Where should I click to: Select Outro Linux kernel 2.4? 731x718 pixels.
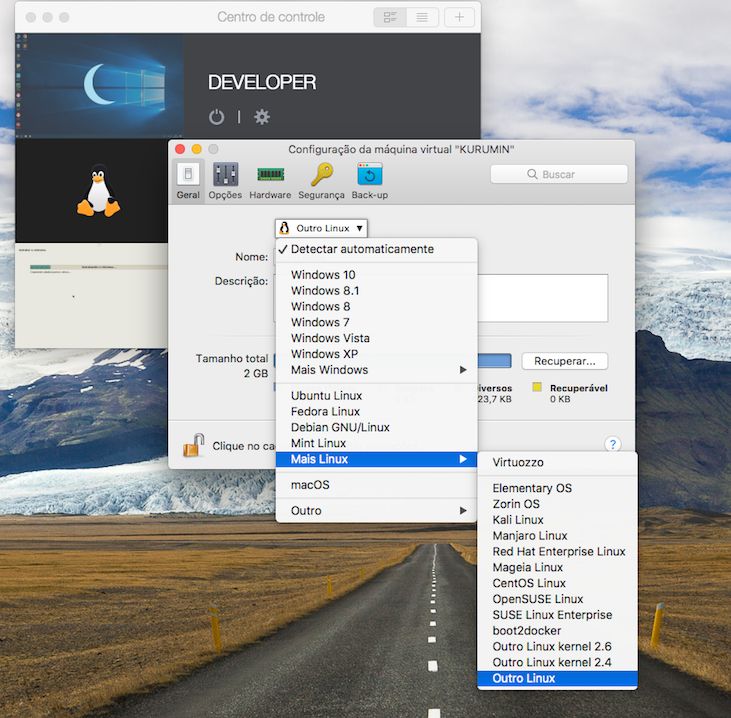pyautogui.click(x=558, y=663)
